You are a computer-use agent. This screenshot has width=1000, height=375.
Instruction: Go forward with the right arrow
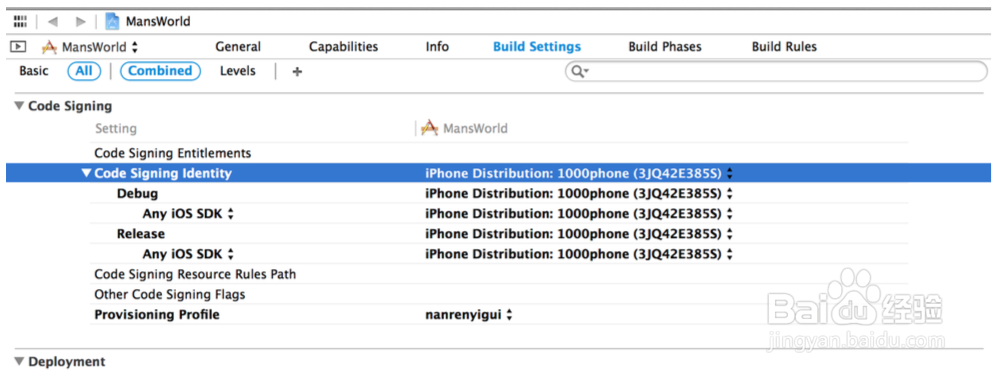pos(80,22)
